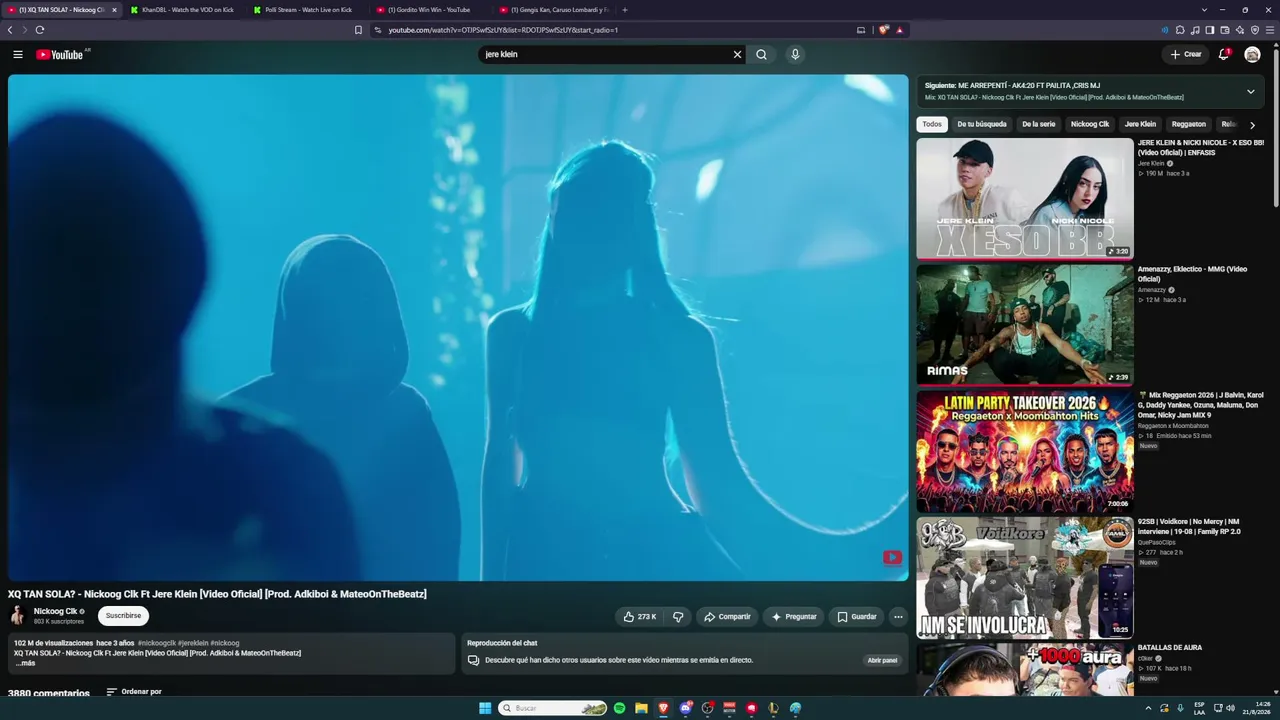Open the BATALLAS DE AURA video title
This screenshot has width=1280, height=720.
pos(1170,648)
